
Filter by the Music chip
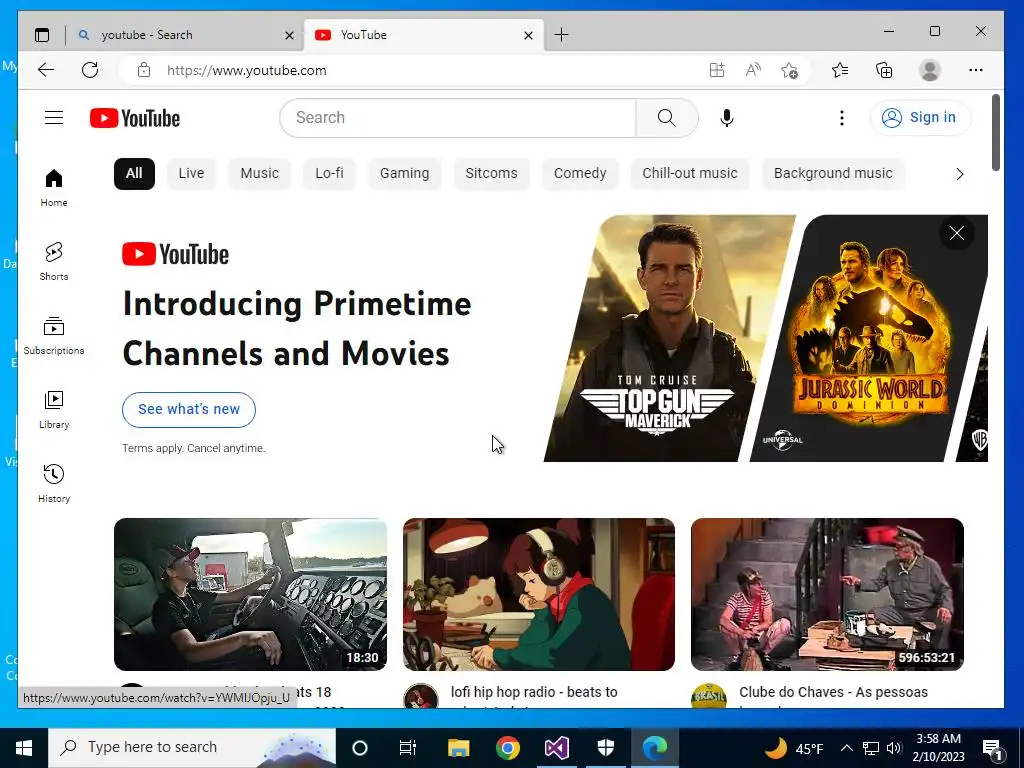click(x=259, y=173)
